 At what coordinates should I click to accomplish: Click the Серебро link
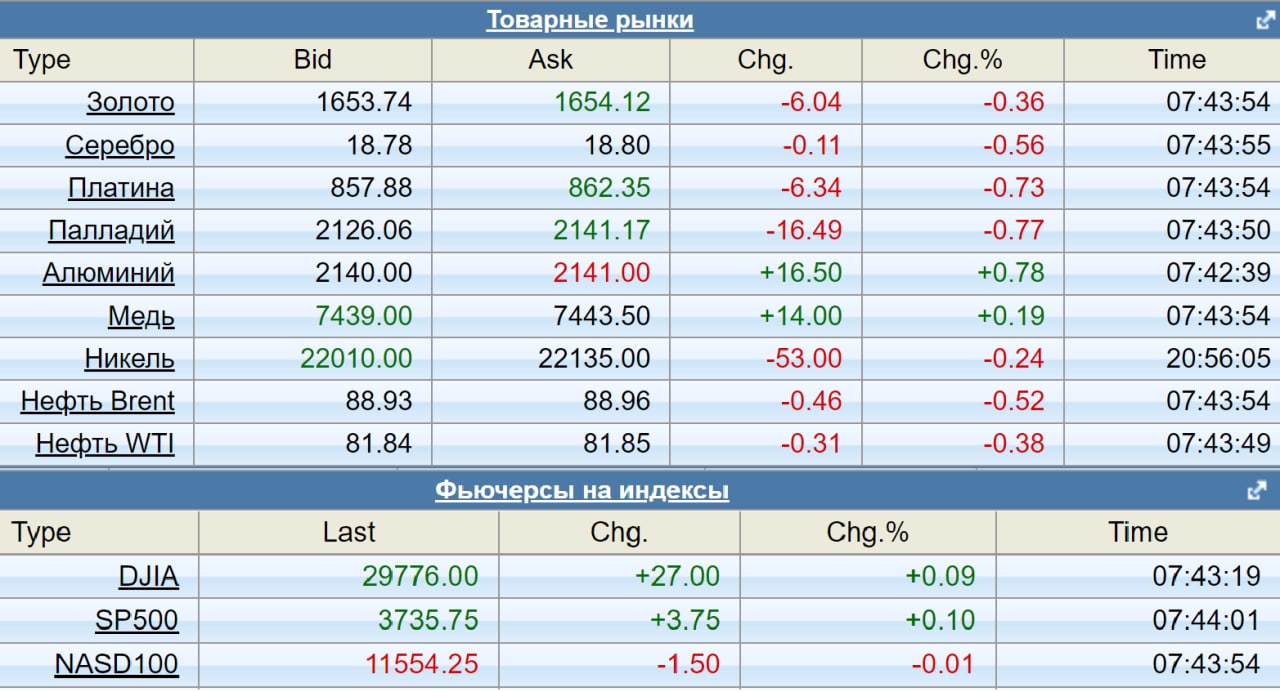[x=119, y=145]
